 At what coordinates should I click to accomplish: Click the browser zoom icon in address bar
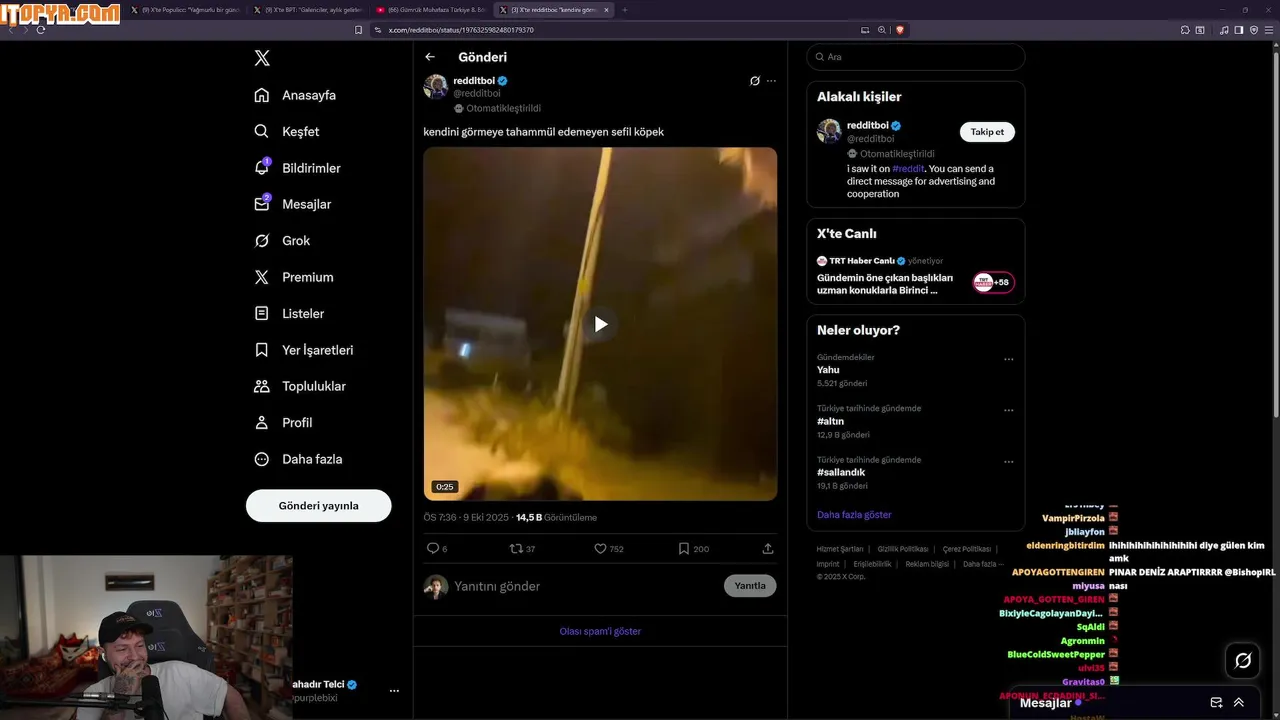[882, 30]
